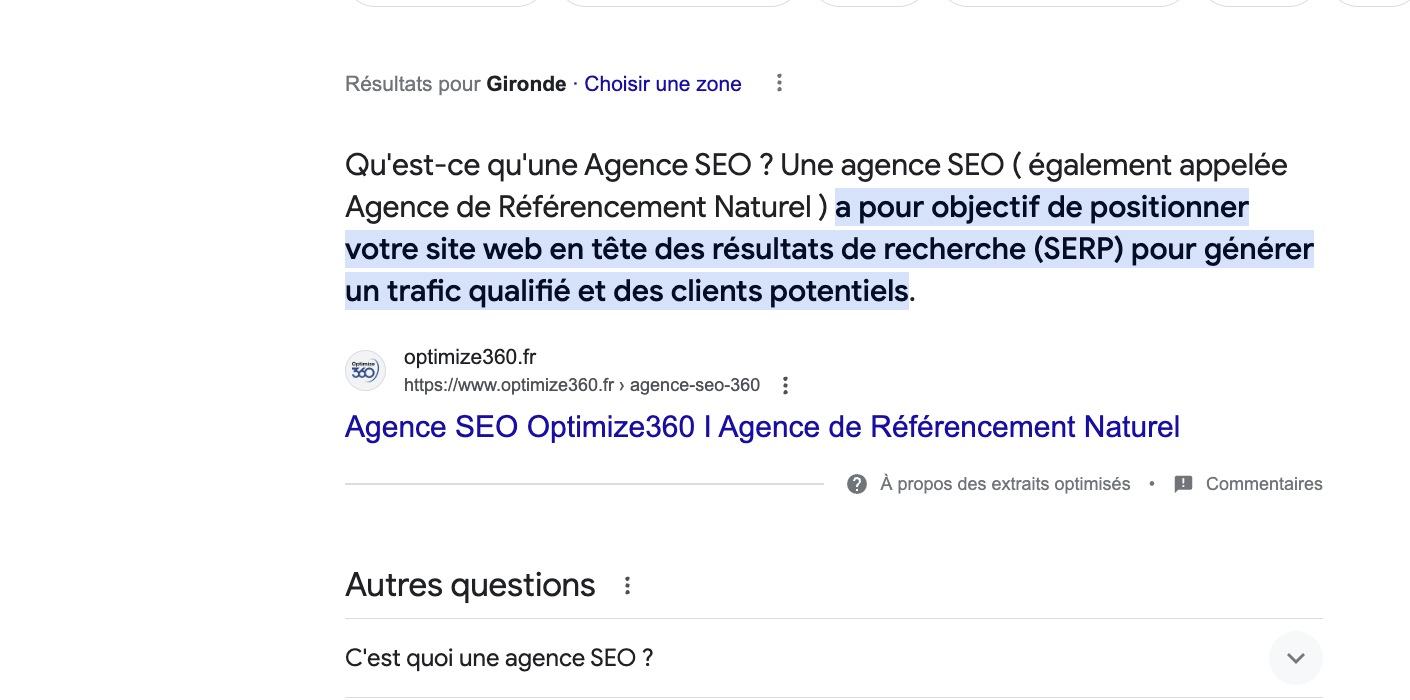
Task: Click the "Agence de Référencement Naturel )" snippet text
Action: (x=586, y=207)
